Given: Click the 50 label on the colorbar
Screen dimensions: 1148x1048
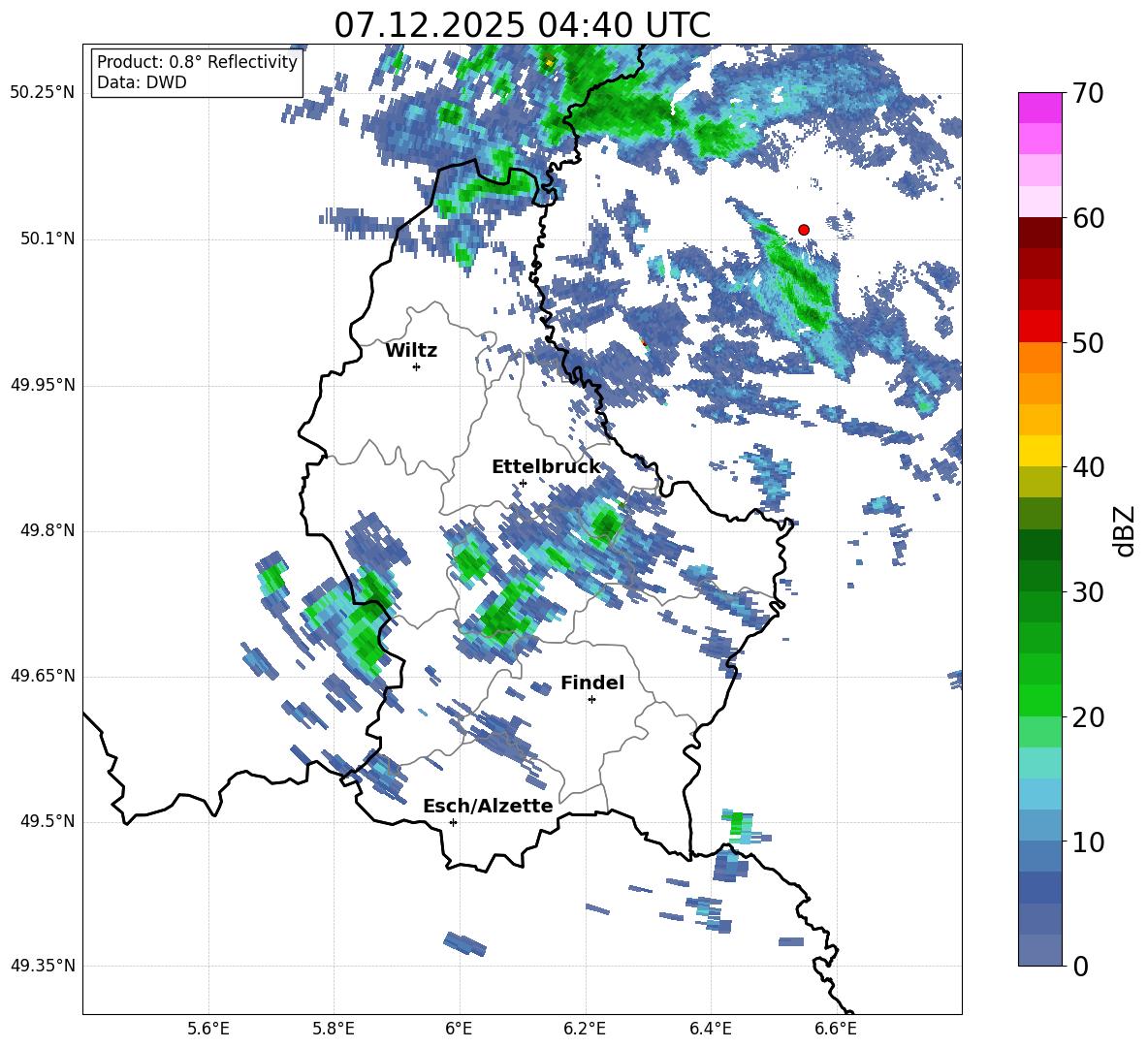Looking at the screenshot, I should [1088, 342].
